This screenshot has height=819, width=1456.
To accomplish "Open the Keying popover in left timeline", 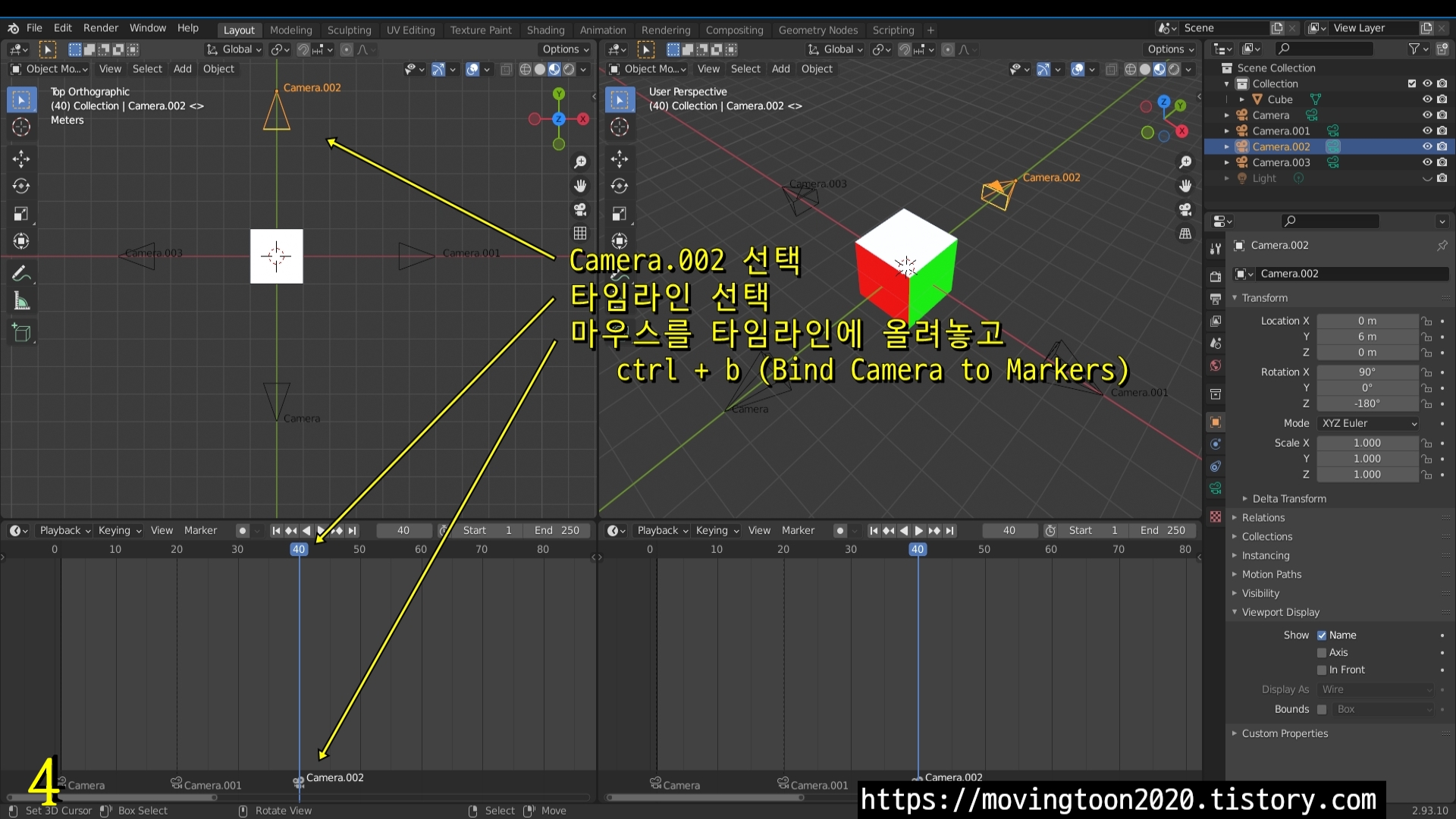I will pos(120,531).
